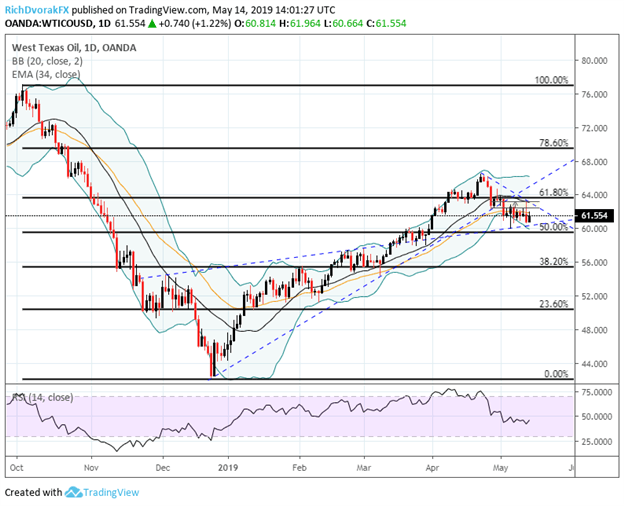Viewport: 624px width, 506px height.
Task: Click the 44.000 price axis label
Action: click(594, 364)
